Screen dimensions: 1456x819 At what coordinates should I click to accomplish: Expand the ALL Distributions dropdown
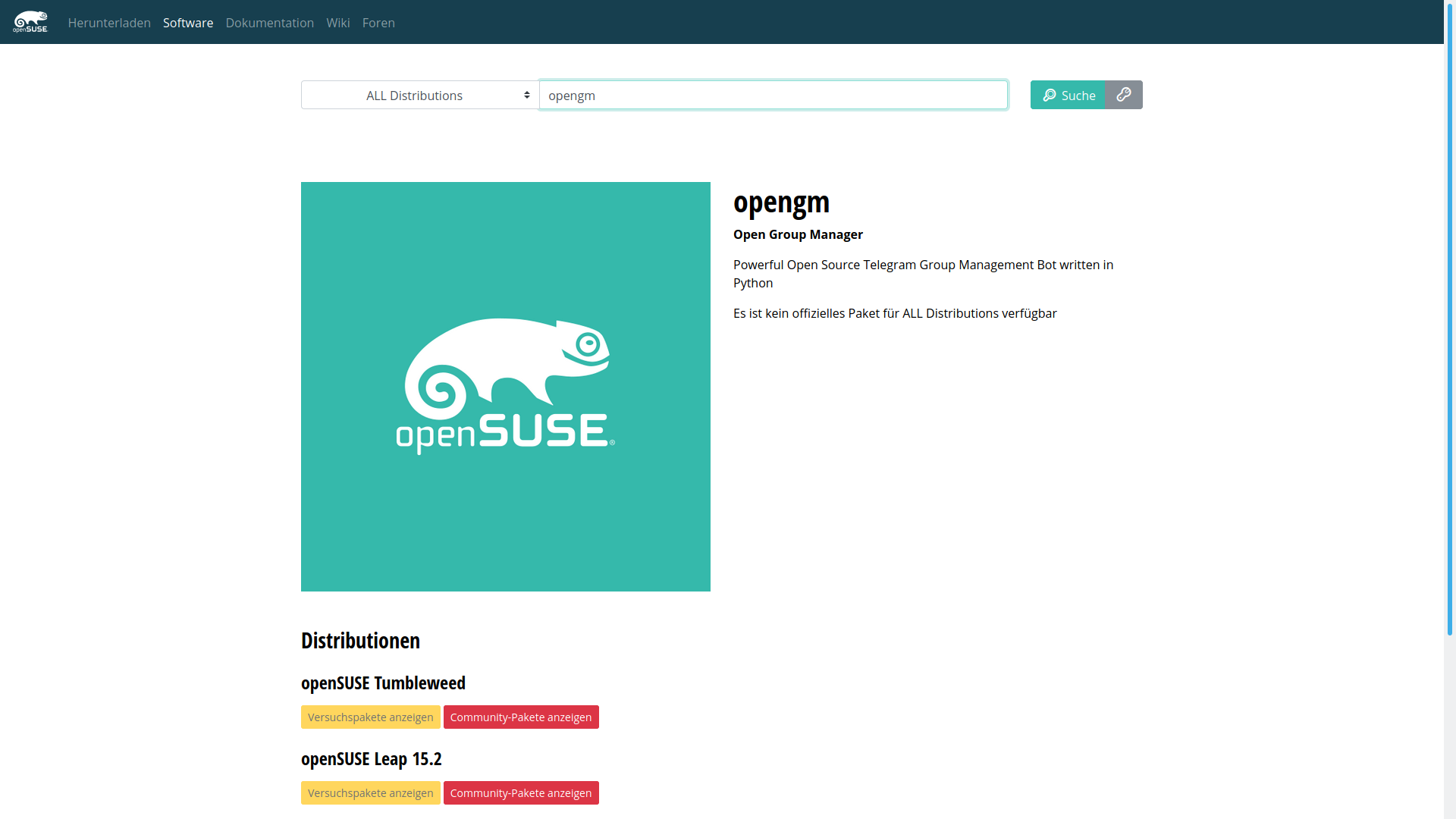(420, 95)
